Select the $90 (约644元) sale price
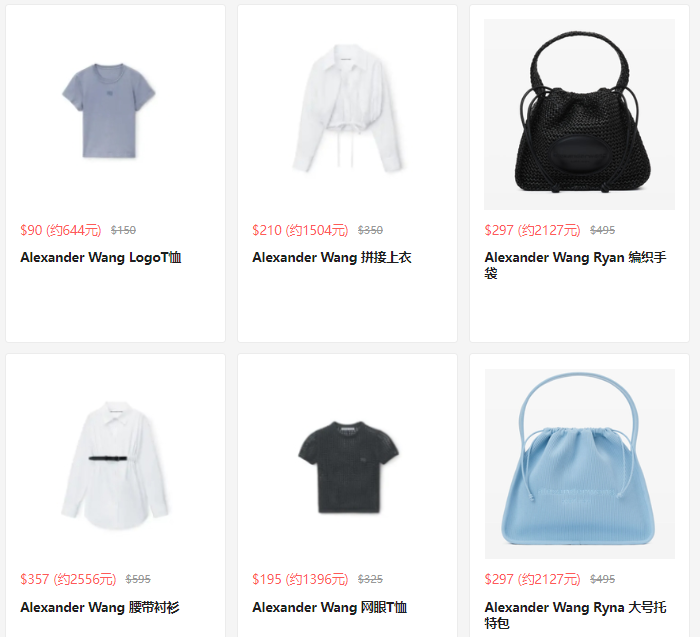 pos(61,230)
